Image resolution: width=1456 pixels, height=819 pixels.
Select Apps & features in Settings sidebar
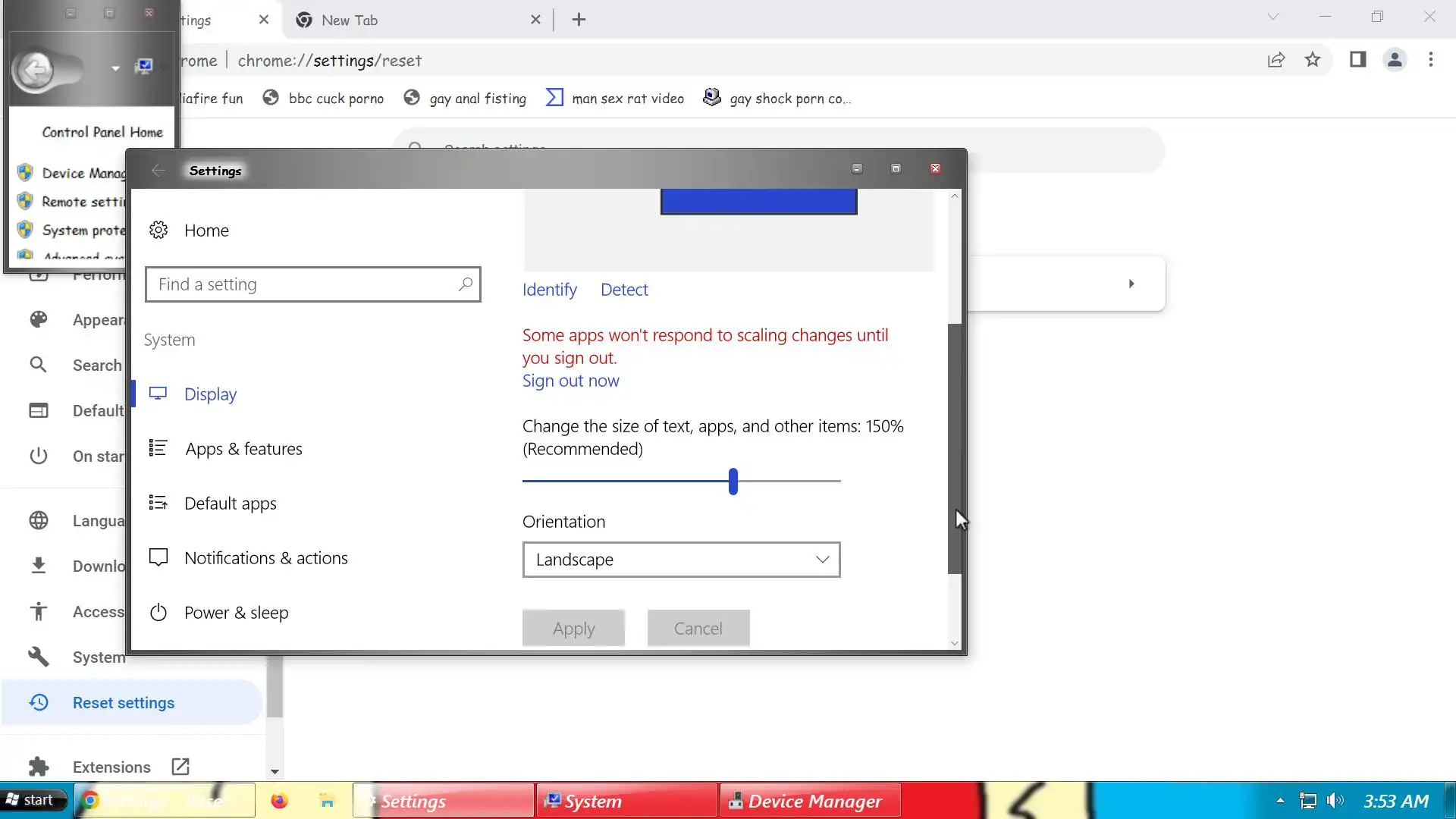(243, 449)
